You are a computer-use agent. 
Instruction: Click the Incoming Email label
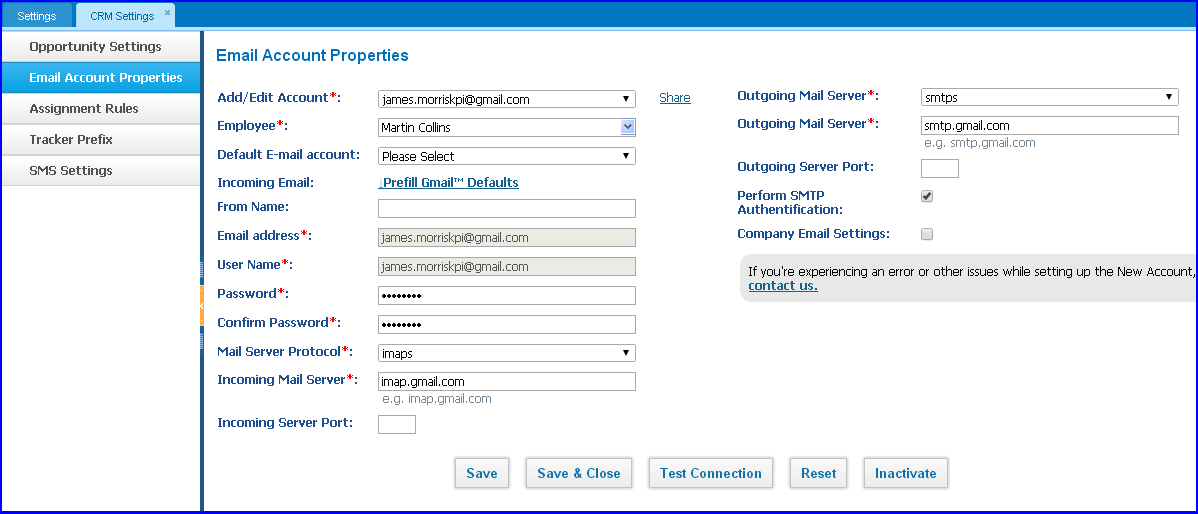click(x=266, y=183)
